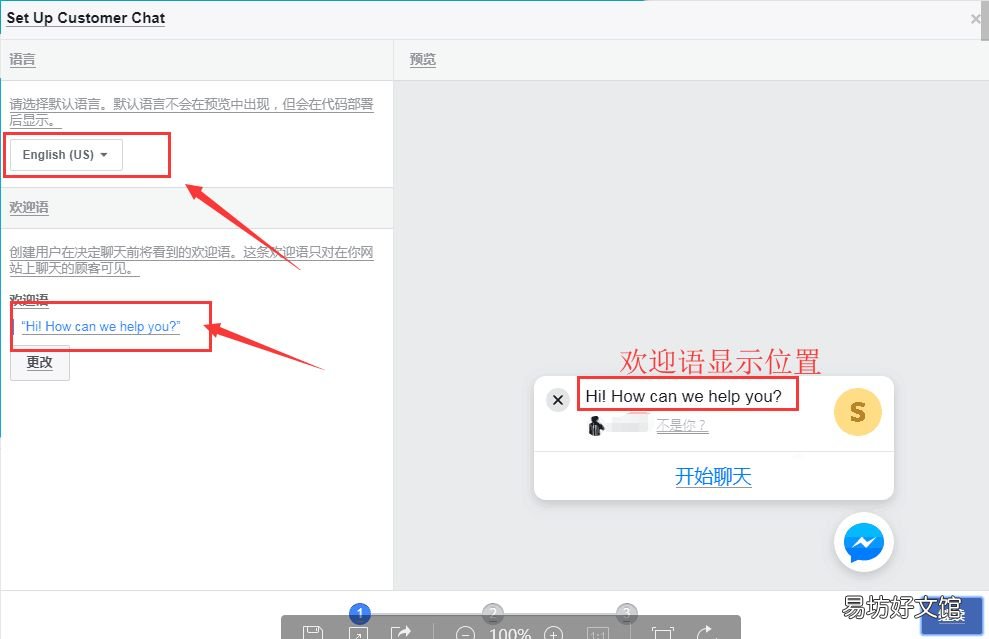The height and width of the screenshot is (639, 989).
Task: Click the 预览 preview header
Action: pos(423,60)
